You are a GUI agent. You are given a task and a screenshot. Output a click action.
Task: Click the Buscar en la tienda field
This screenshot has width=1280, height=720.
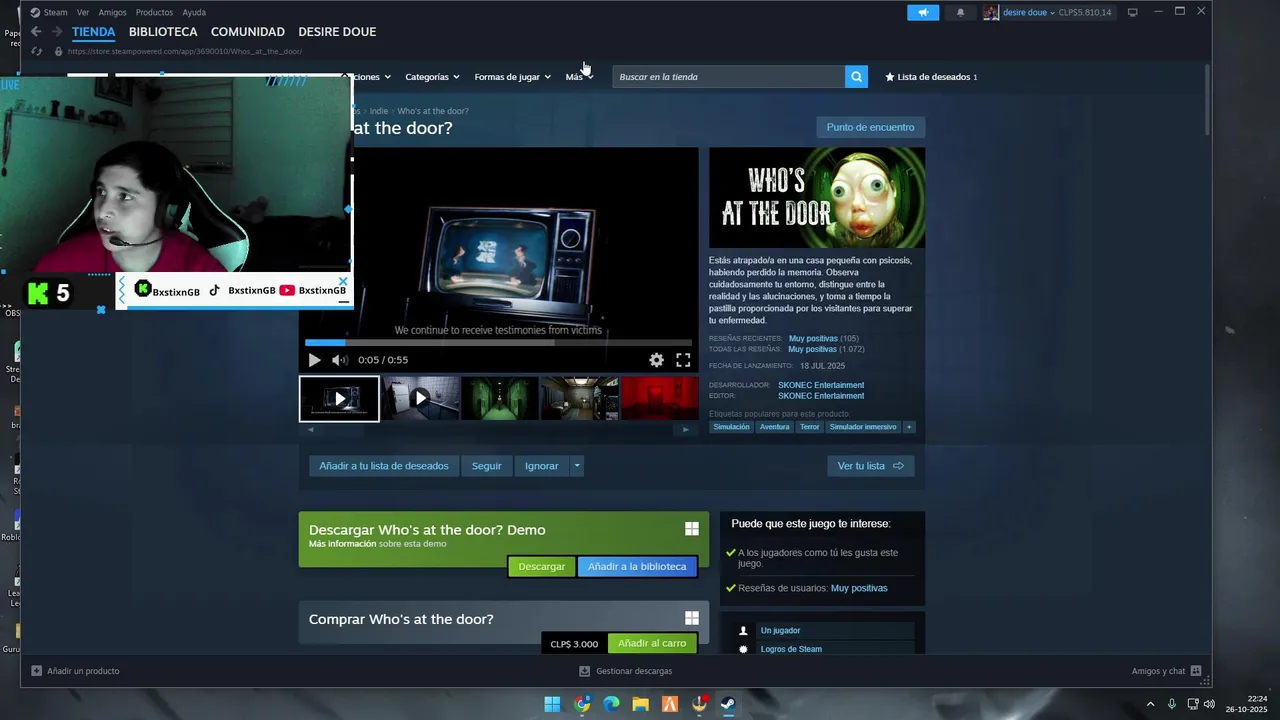(x=729, y=77)
